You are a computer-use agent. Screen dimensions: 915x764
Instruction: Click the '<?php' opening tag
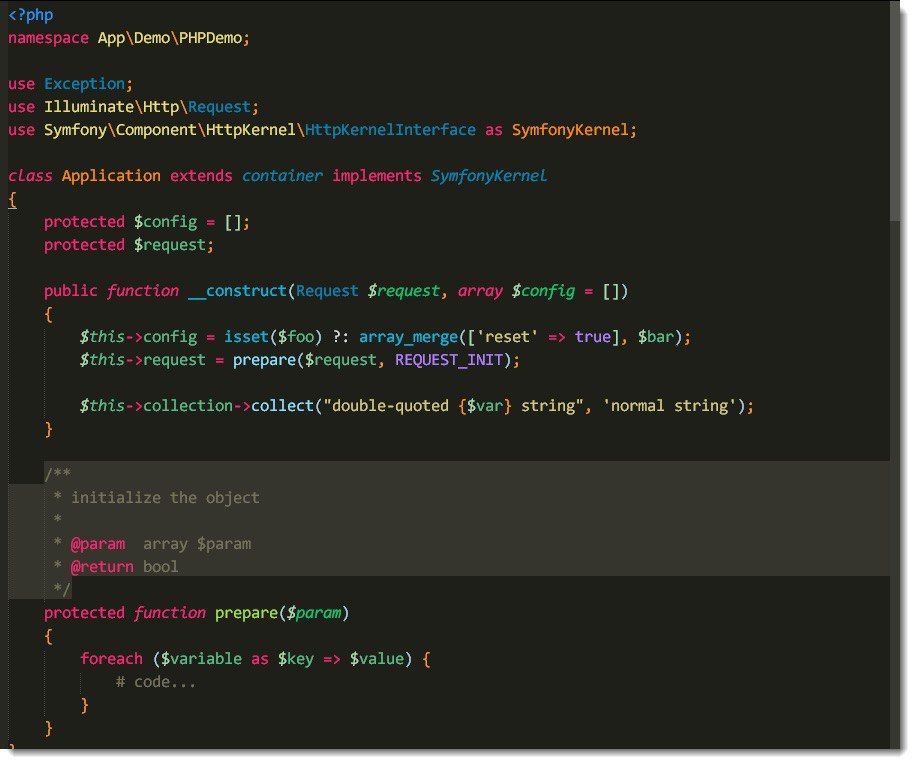click(x=30, y=15)
